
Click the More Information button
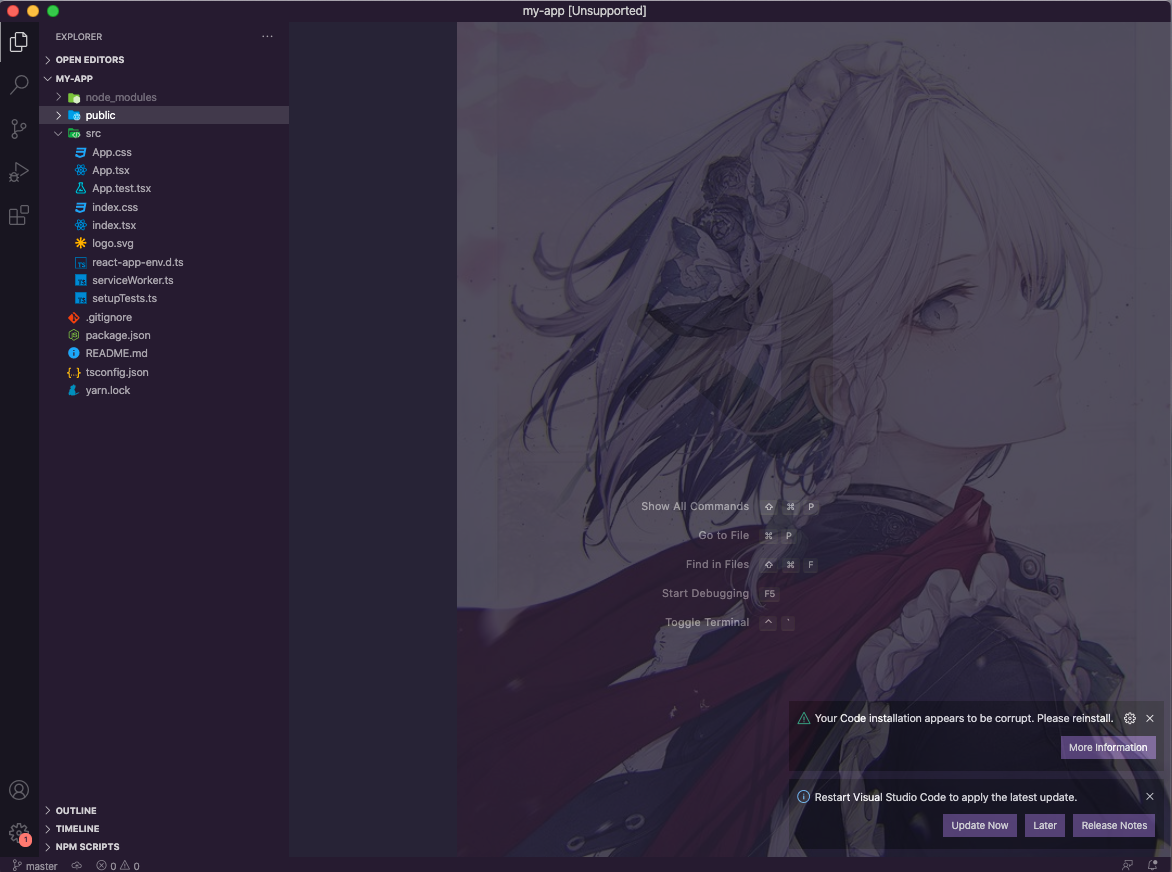click(x=1108, y=747)
